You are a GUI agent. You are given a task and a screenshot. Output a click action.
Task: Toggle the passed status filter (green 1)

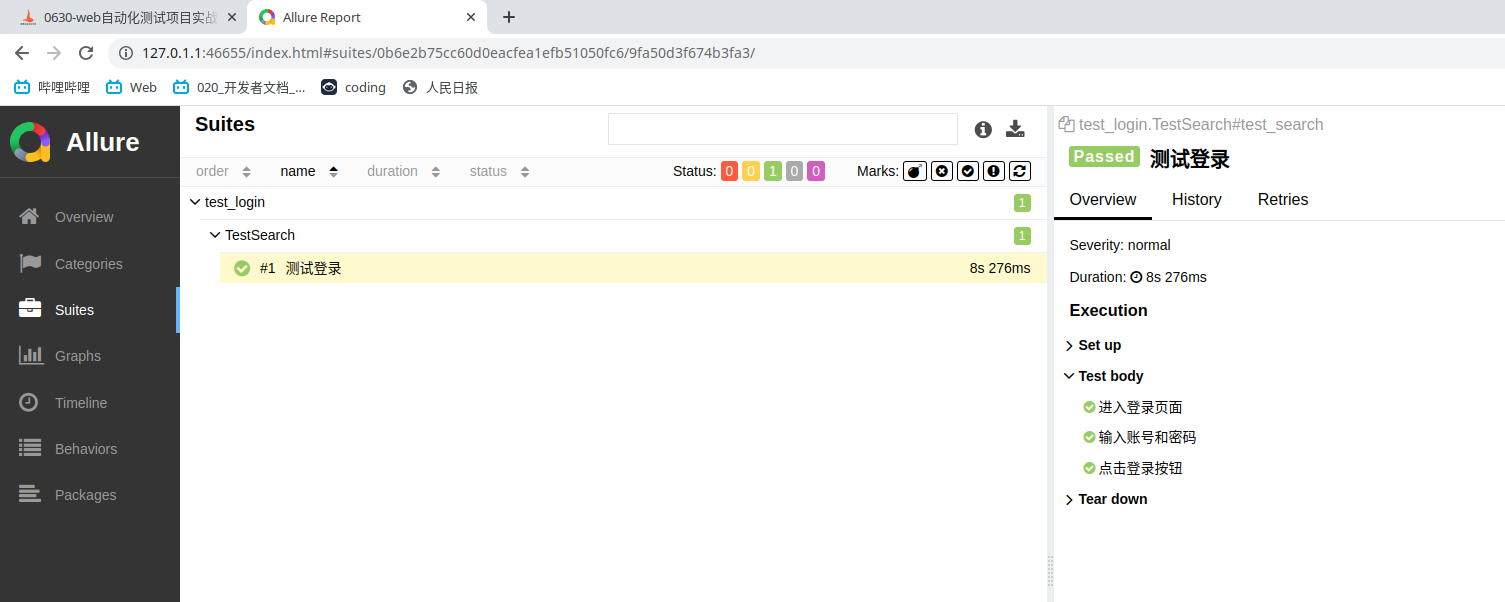[x=773, y=171]
